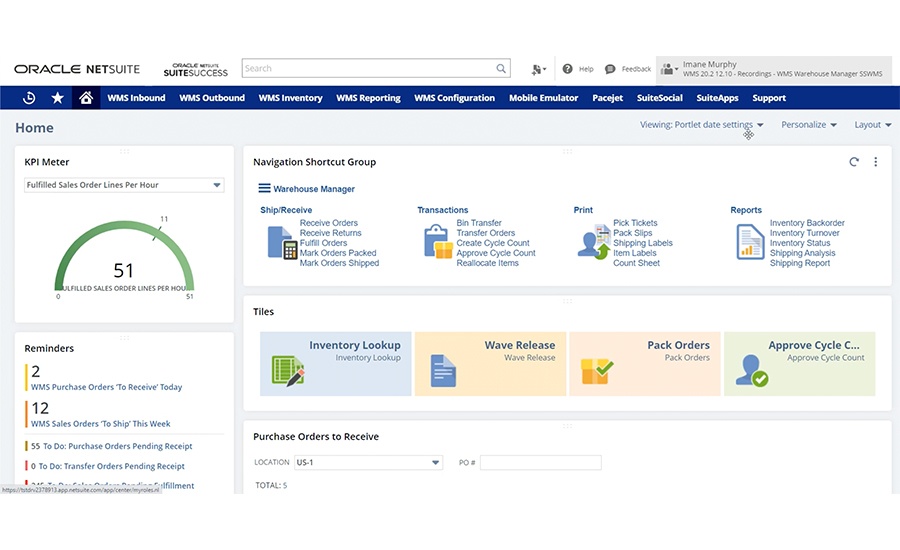
Task: Click the Ship/Receive document calculator icon
Action: (x=282, y=242)
